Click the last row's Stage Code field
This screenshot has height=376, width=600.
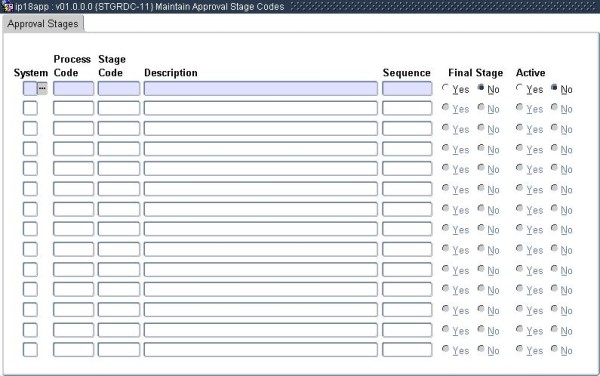pos(119,350)
